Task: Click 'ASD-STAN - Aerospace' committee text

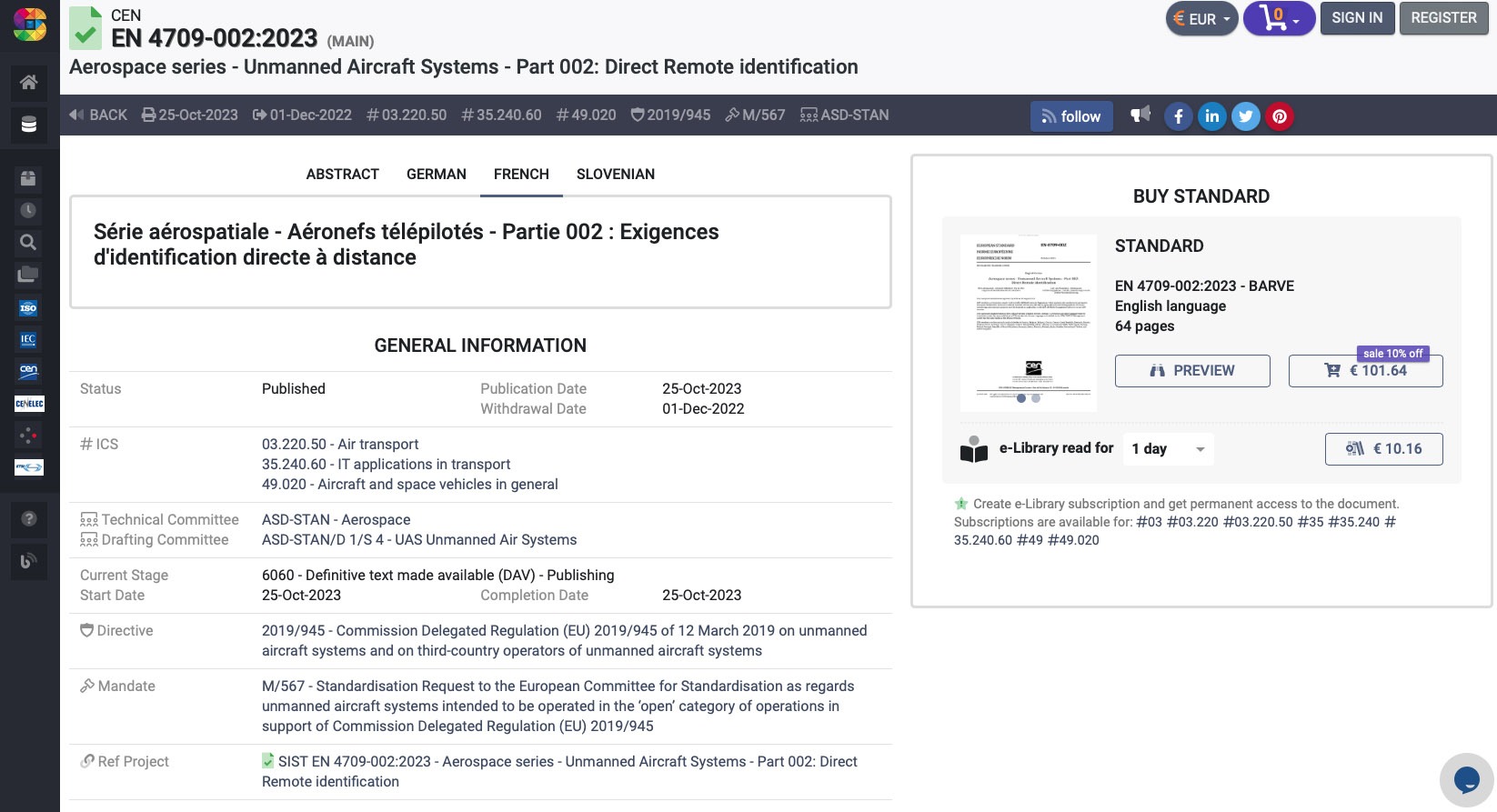Action: (337, 520)
